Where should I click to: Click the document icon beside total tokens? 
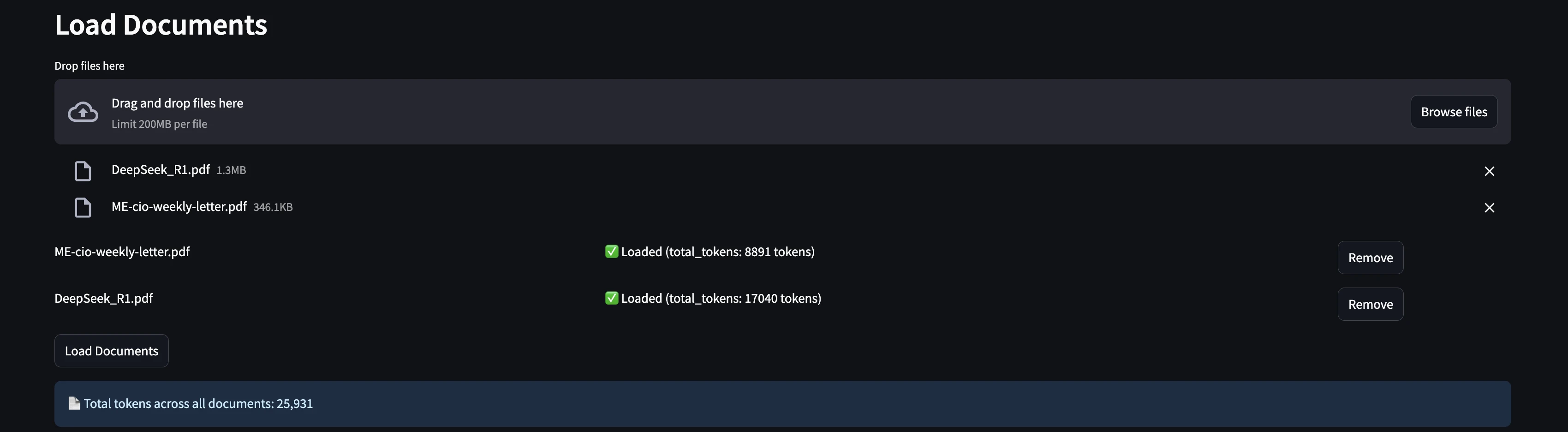click(74, 403)
